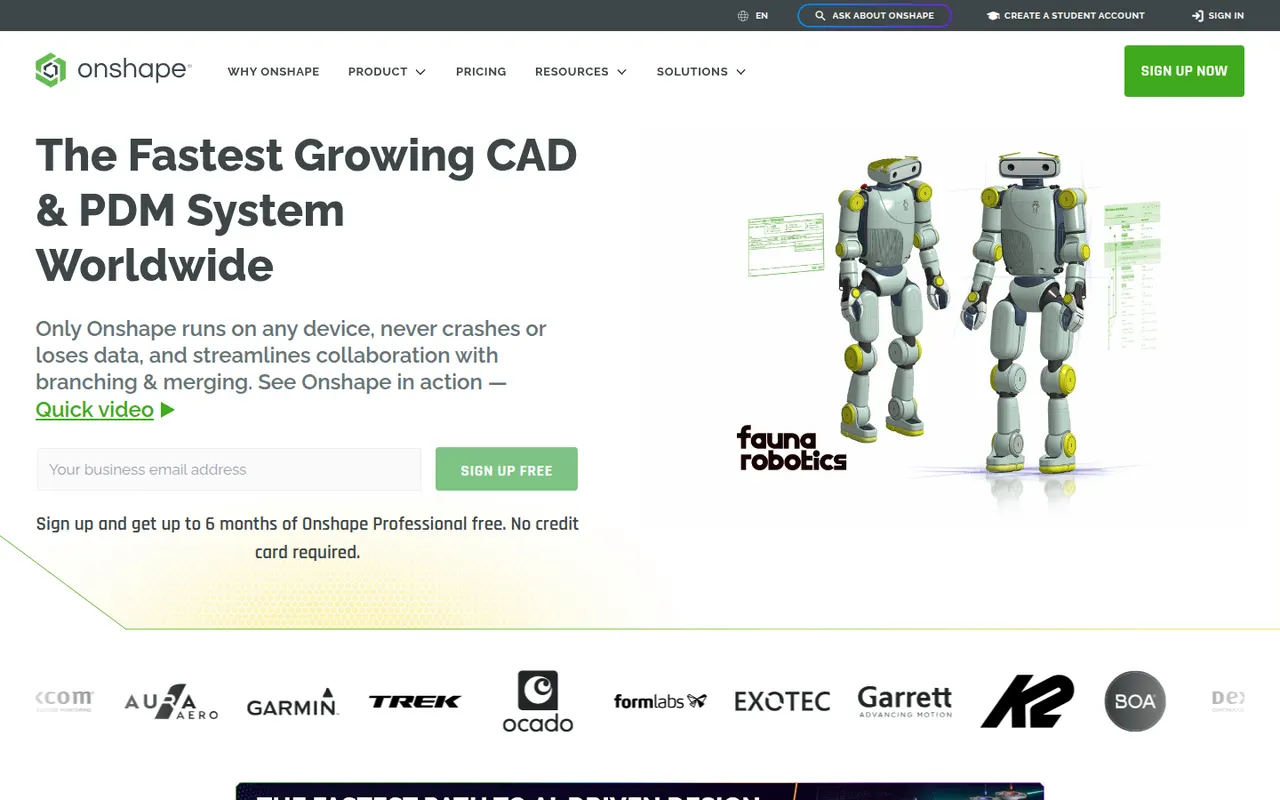The image size is (1280, 800).
Task: Click the Fauna Robotics logo
Action: point(792,448)
